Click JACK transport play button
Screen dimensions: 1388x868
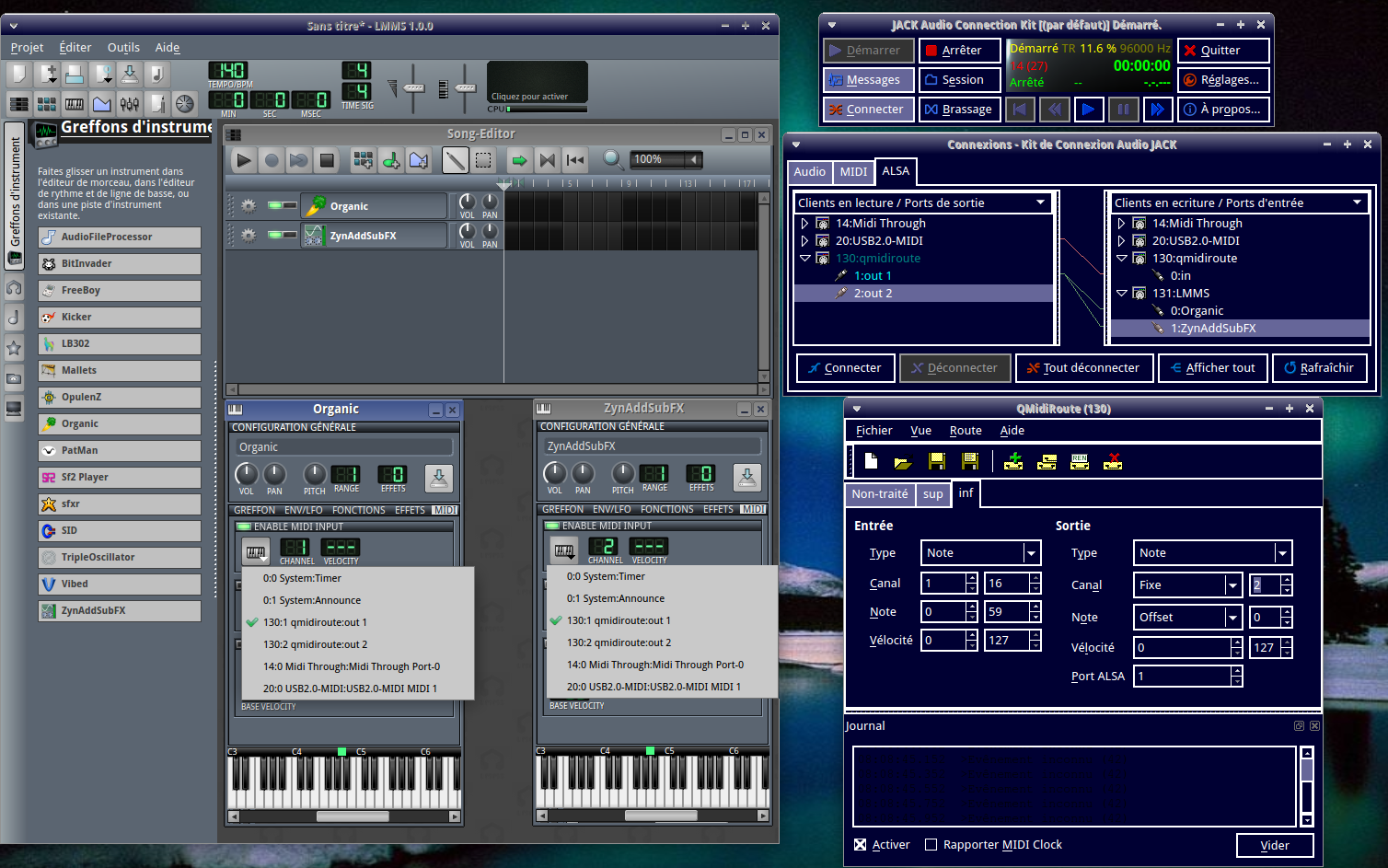pyautogui.click(x=1088, y=110)
